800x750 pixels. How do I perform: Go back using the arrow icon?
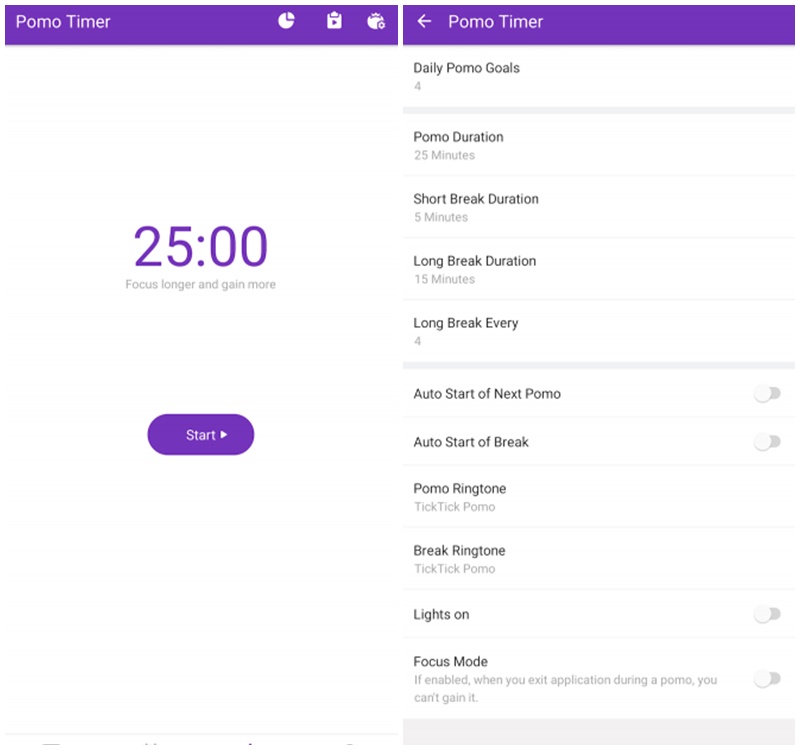point(424,21)
